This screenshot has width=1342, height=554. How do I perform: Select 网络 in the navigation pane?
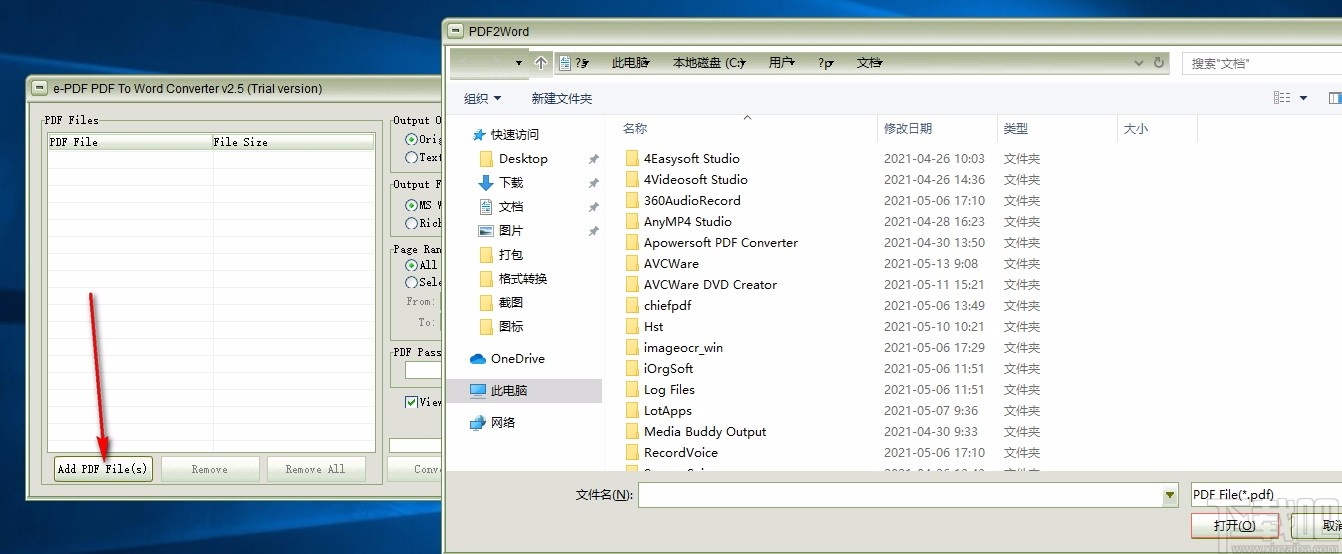pyautogui.click(x=503, y=422)
